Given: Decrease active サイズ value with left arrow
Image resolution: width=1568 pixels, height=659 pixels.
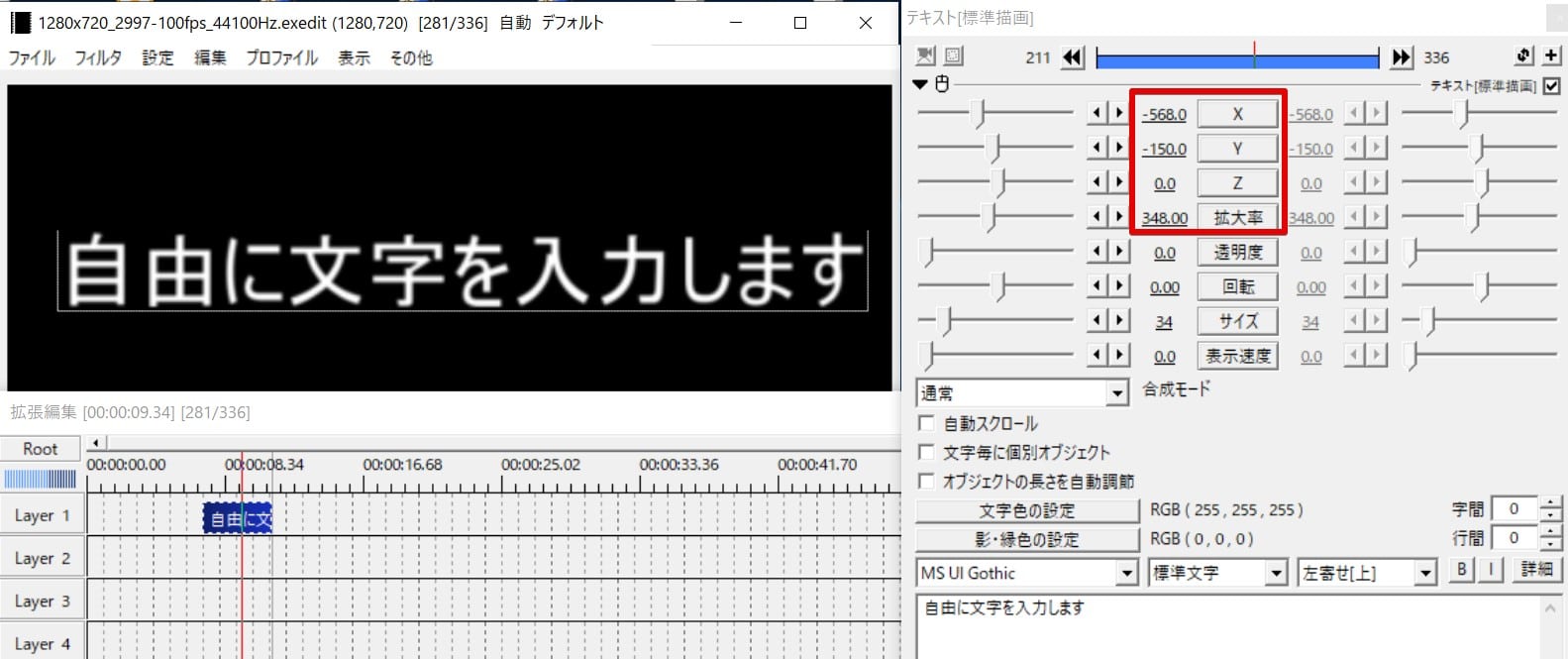Looking at the screenshot, I should 1097,321.
